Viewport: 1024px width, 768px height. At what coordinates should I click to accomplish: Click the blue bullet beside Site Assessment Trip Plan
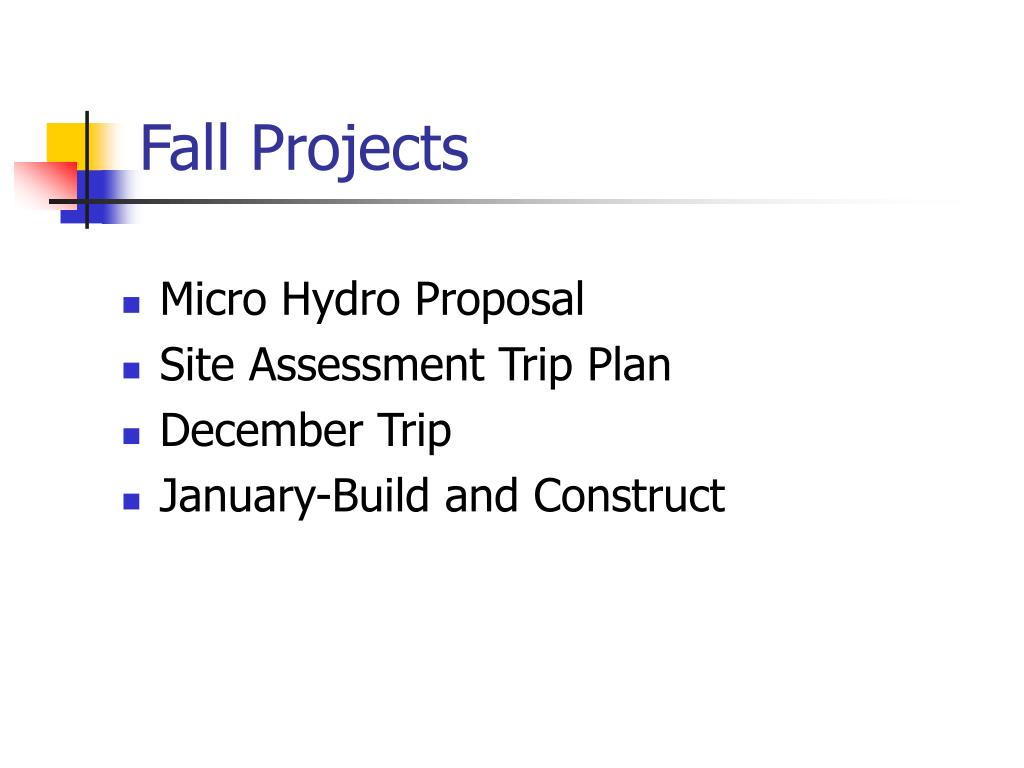pos(131,370)
